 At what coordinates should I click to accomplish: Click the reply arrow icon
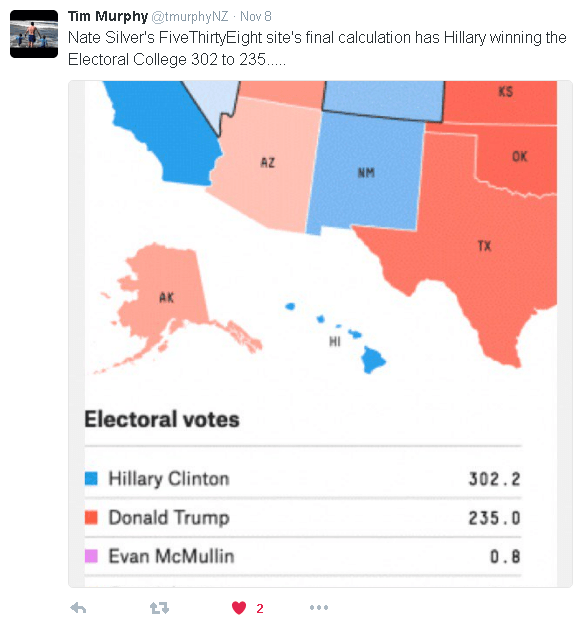click(78, 608)
